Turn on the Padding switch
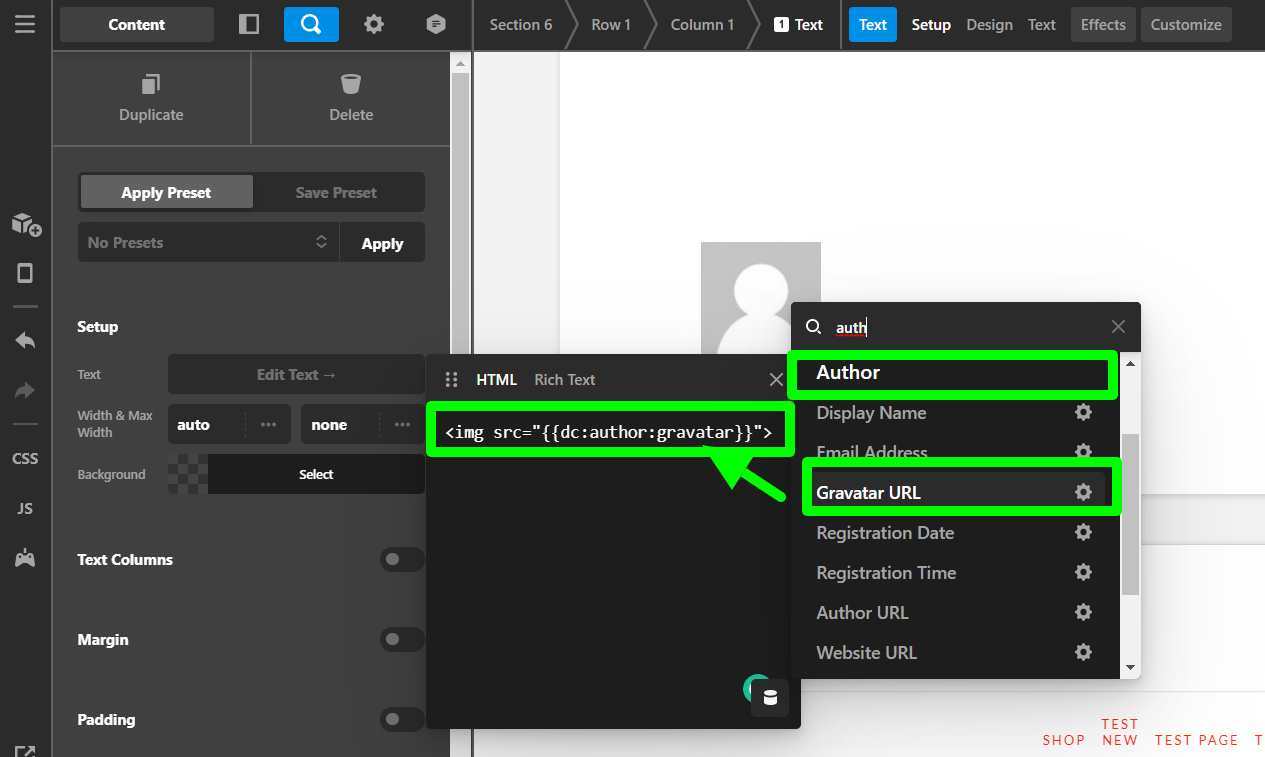The image size is (1265, 757). [x=402, y=719]
